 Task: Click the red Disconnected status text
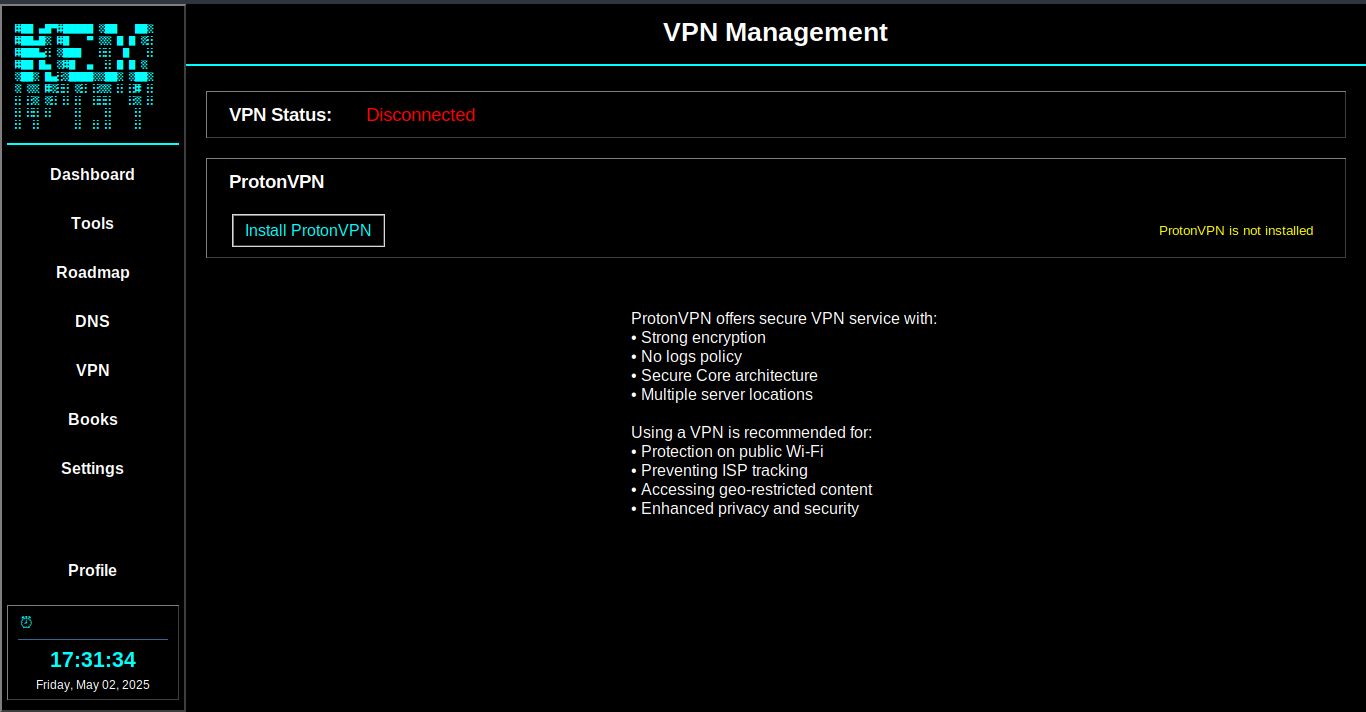[x=421, y=115]
